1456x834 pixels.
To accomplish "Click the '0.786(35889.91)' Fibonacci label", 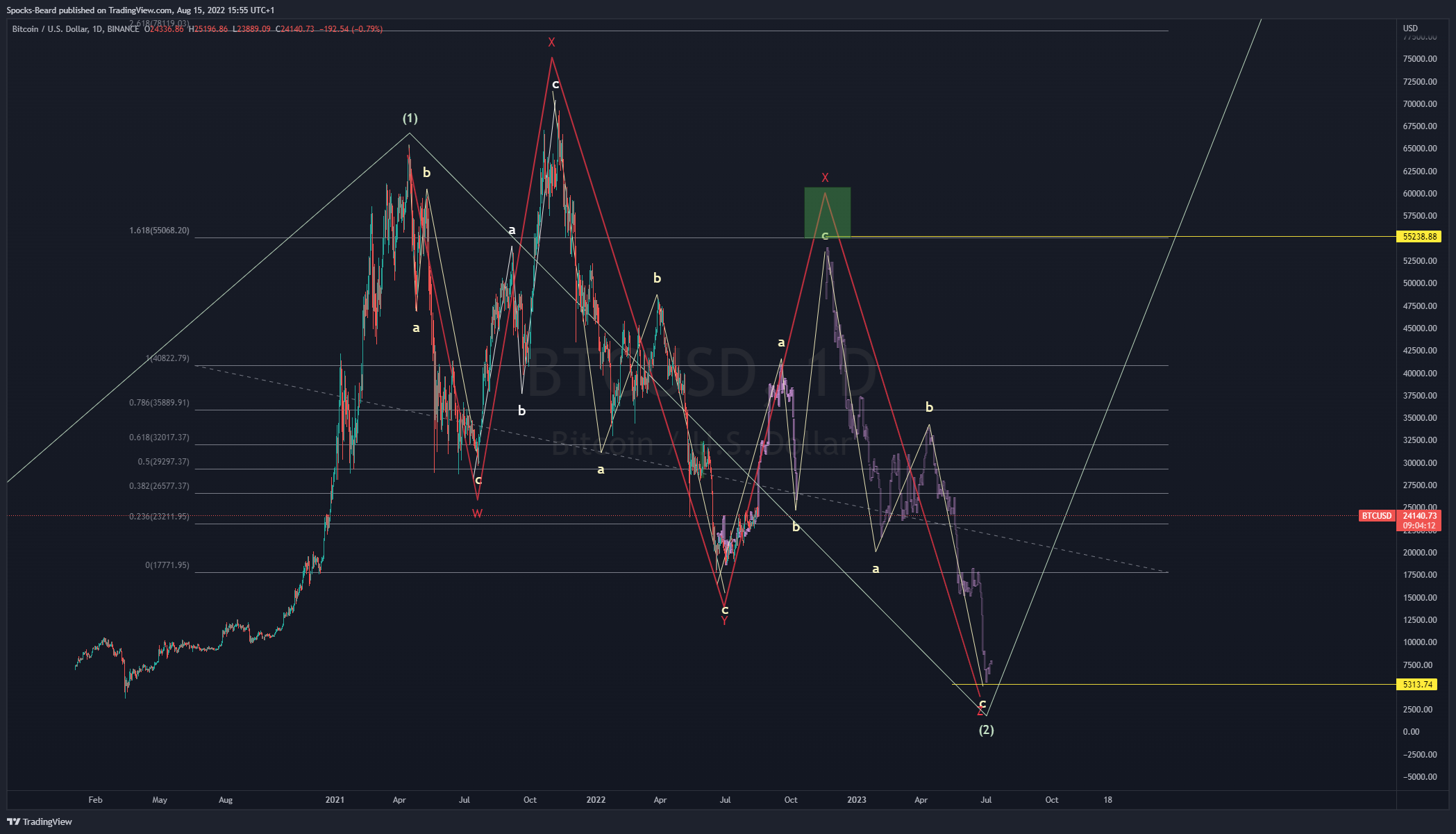I will pos(159,403).
